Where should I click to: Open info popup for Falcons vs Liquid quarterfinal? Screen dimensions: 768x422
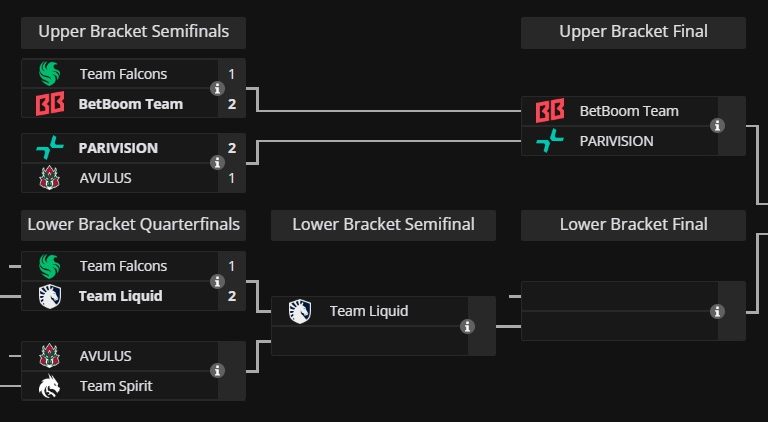point(217,281)
